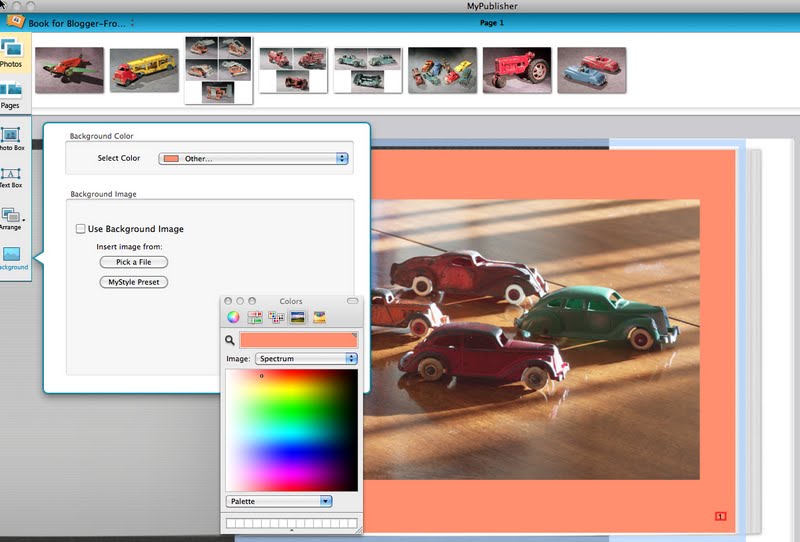The width and height of the screenshot is (800, 542).
Task: Click the Colors window resize grip handle
Action: point(359,530)
